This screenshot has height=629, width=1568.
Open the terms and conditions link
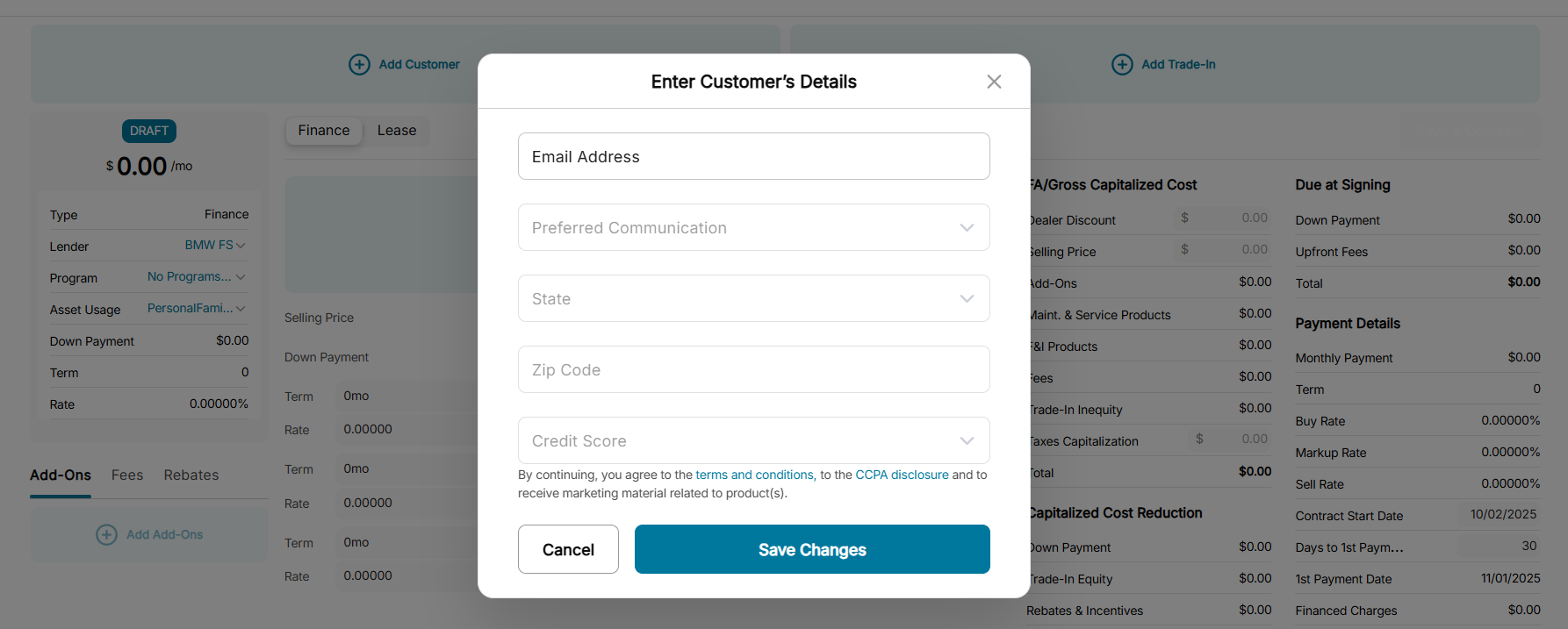(x=754, y=475)
